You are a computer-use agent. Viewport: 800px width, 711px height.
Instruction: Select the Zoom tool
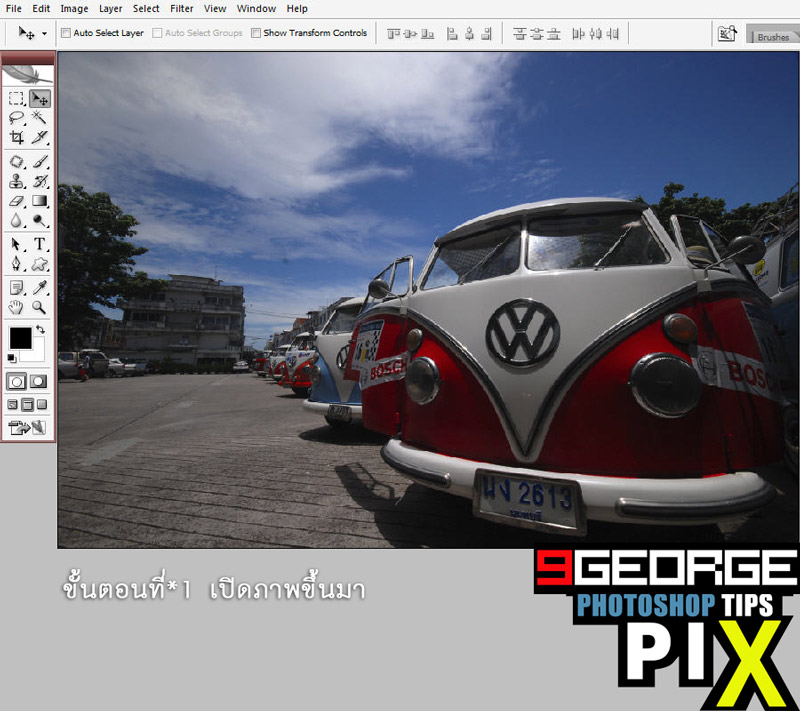pyautogui.click(x=39, y=307)
